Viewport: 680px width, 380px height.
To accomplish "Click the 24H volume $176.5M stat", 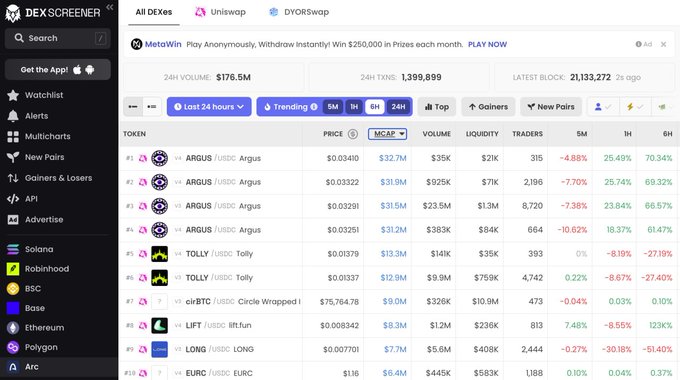I will click(x=233, y=77).
